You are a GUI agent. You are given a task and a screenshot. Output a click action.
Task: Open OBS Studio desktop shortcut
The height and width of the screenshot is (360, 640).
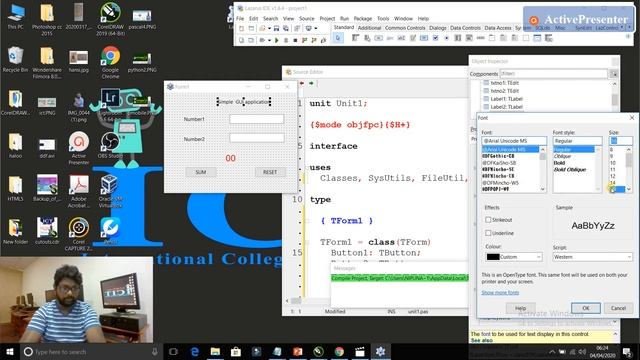pyautogui.click(x=110, y=145)
